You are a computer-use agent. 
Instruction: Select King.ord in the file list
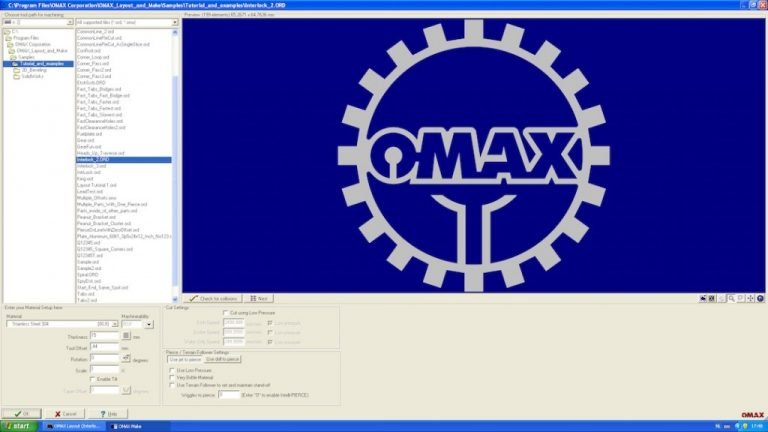click(x=85, y=179)
